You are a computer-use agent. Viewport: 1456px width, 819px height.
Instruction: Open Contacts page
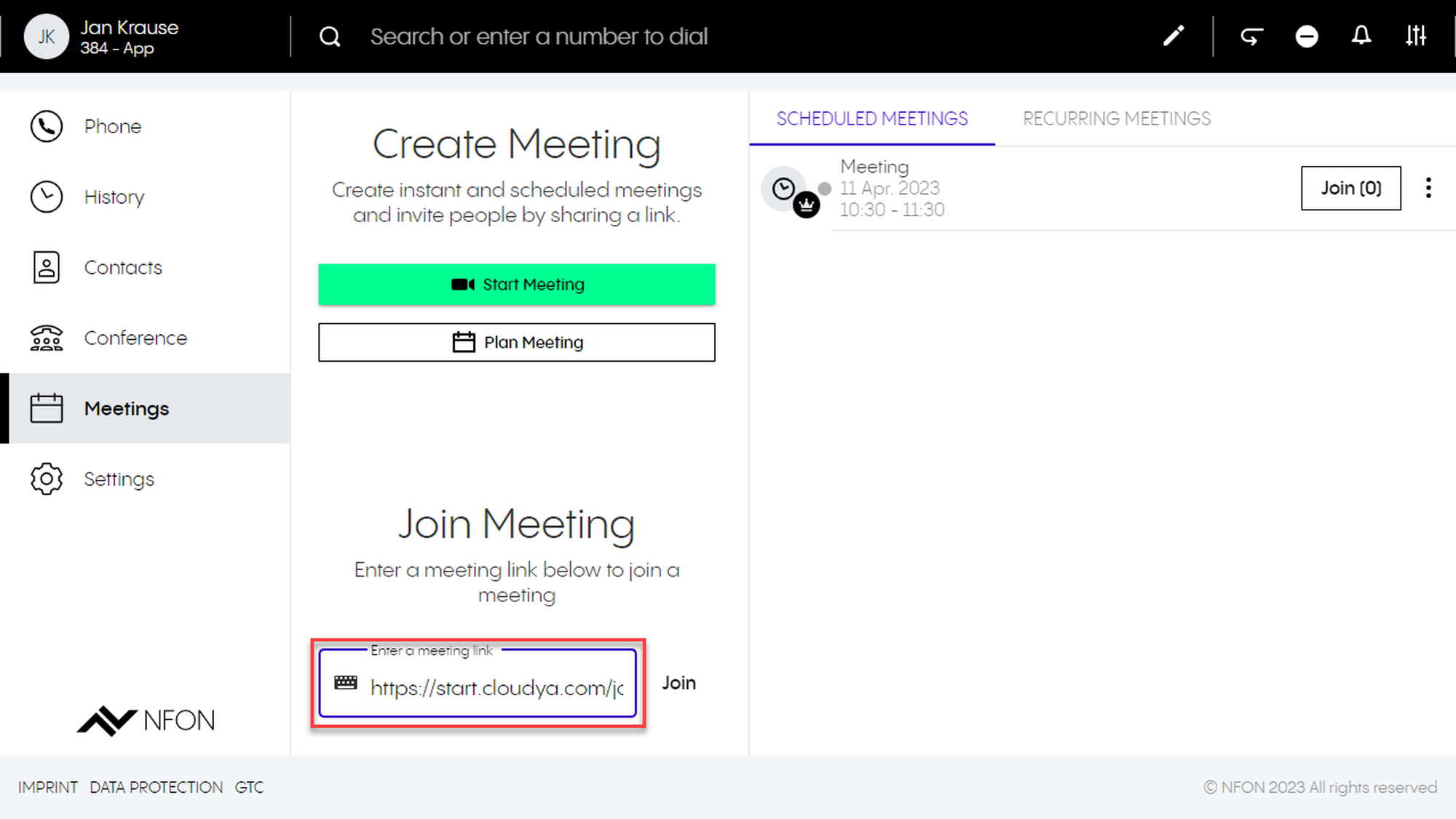[x=122, y=267]
